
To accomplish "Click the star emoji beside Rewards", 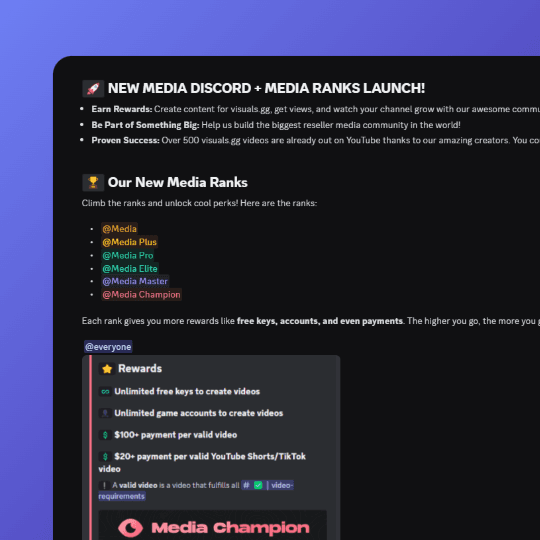I will pos(107,369).
